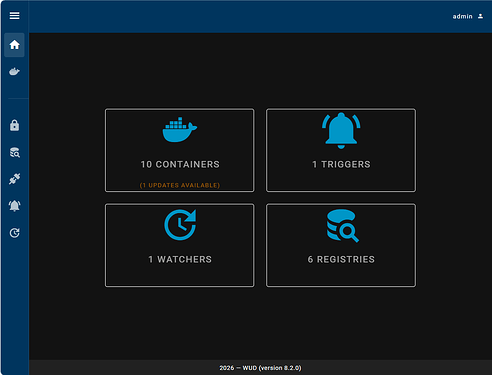Click the WUD version 8.2.0 footer text
492x375 pixels.
[x=260, y=368]
